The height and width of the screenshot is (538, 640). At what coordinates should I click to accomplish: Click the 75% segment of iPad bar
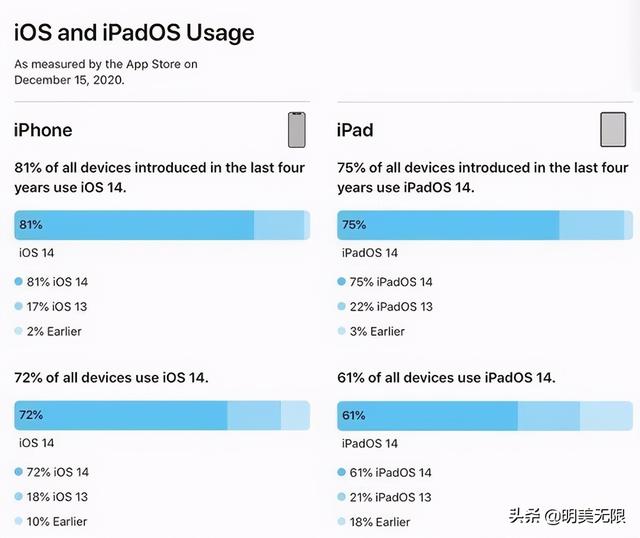coord(448,225)
